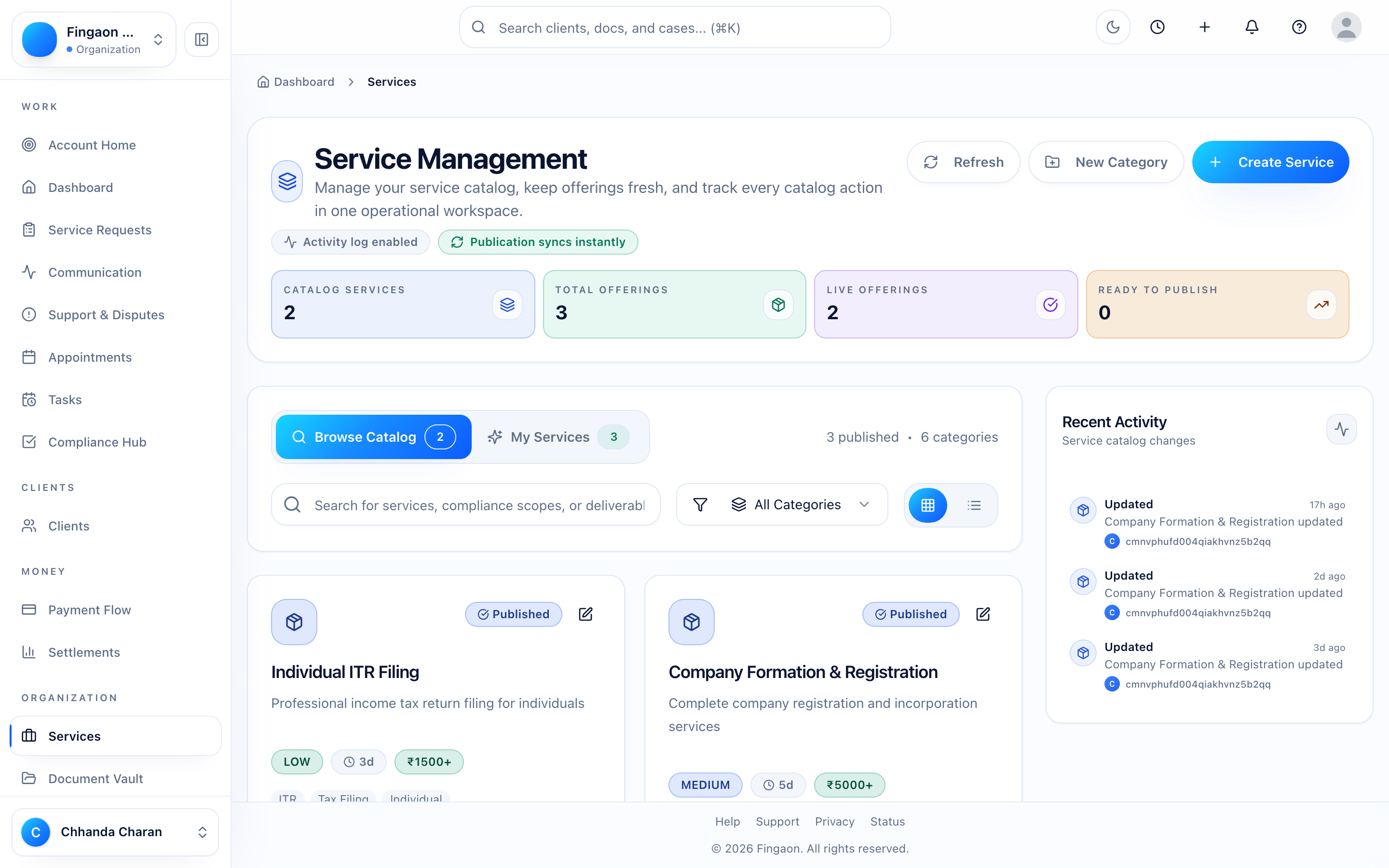This screenshot has height=868, width=1389.
Task: Open Service Requests in sidebar
Action: coord(115,230)
